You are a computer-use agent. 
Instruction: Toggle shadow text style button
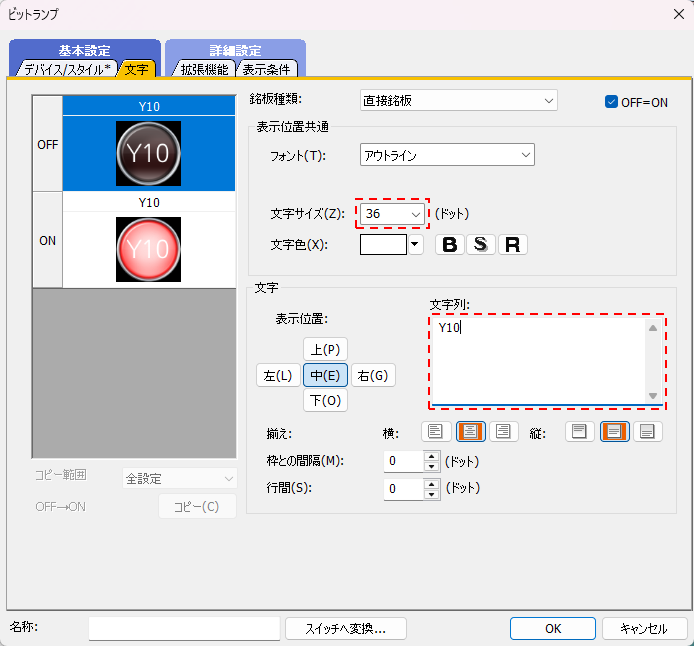coord(481,245)
